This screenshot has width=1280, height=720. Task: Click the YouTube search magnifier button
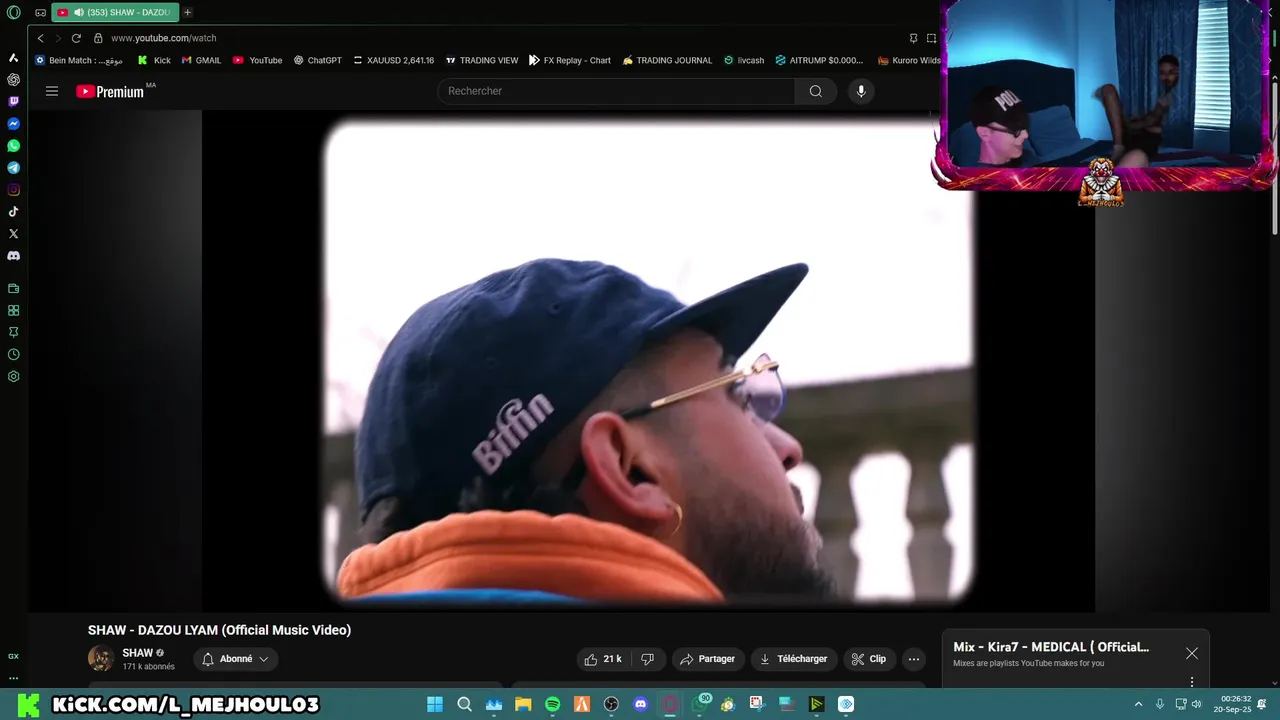pos(816,91)
